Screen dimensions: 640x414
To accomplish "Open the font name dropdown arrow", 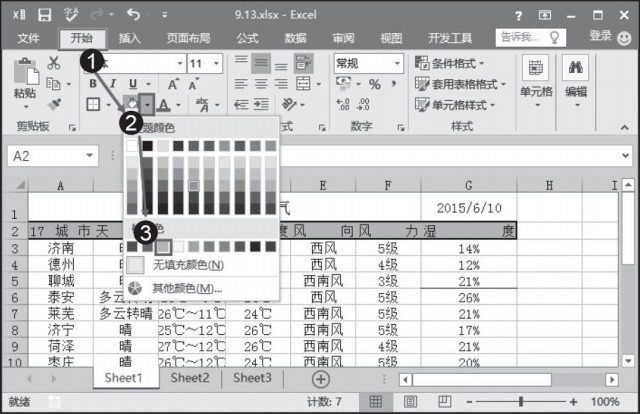I will [180, 63].
